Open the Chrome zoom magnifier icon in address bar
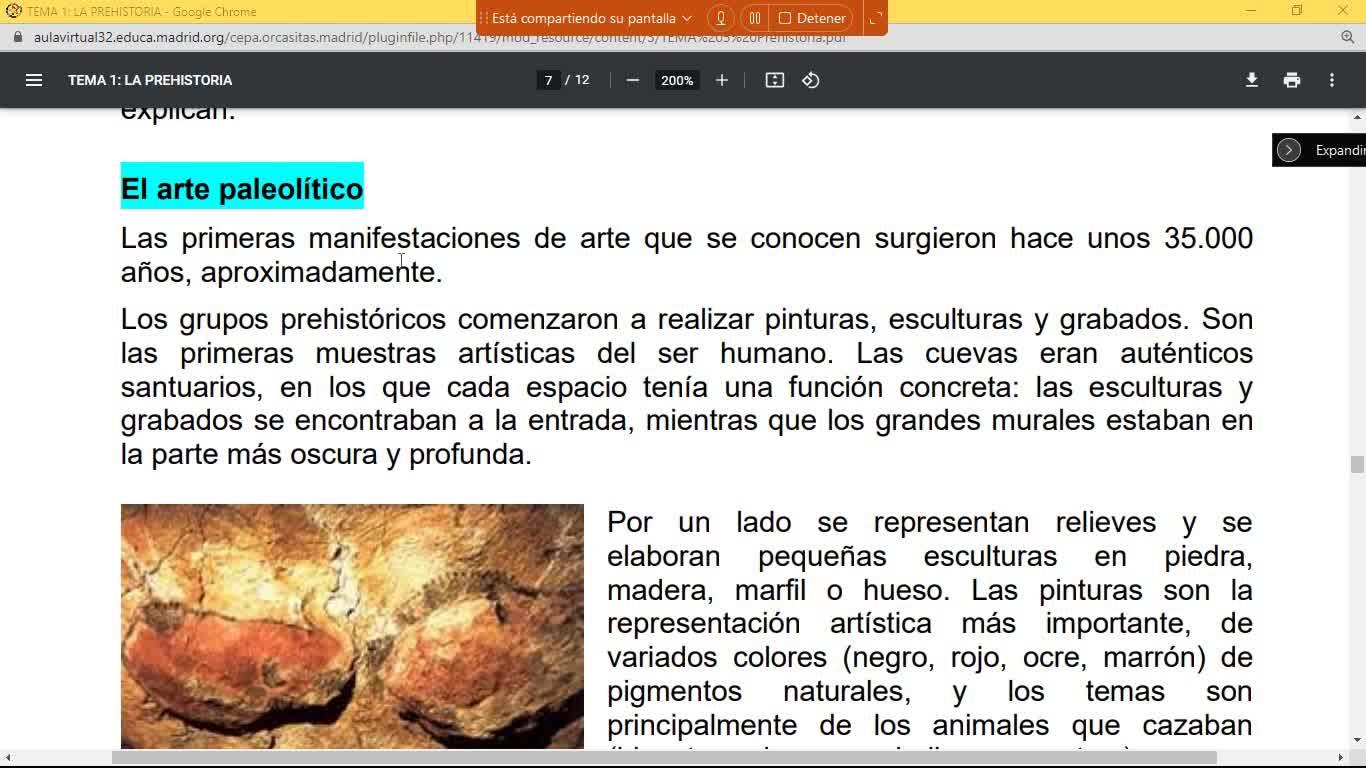Viewport: 1366px width, 768px height. 1347,37
